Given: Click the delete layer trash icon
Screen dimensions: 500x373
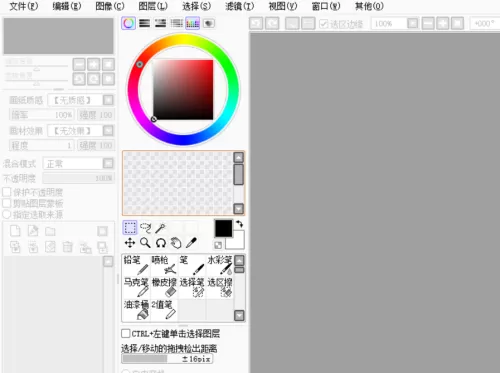Looking at the screenshot, I should (x=68, y=247).
